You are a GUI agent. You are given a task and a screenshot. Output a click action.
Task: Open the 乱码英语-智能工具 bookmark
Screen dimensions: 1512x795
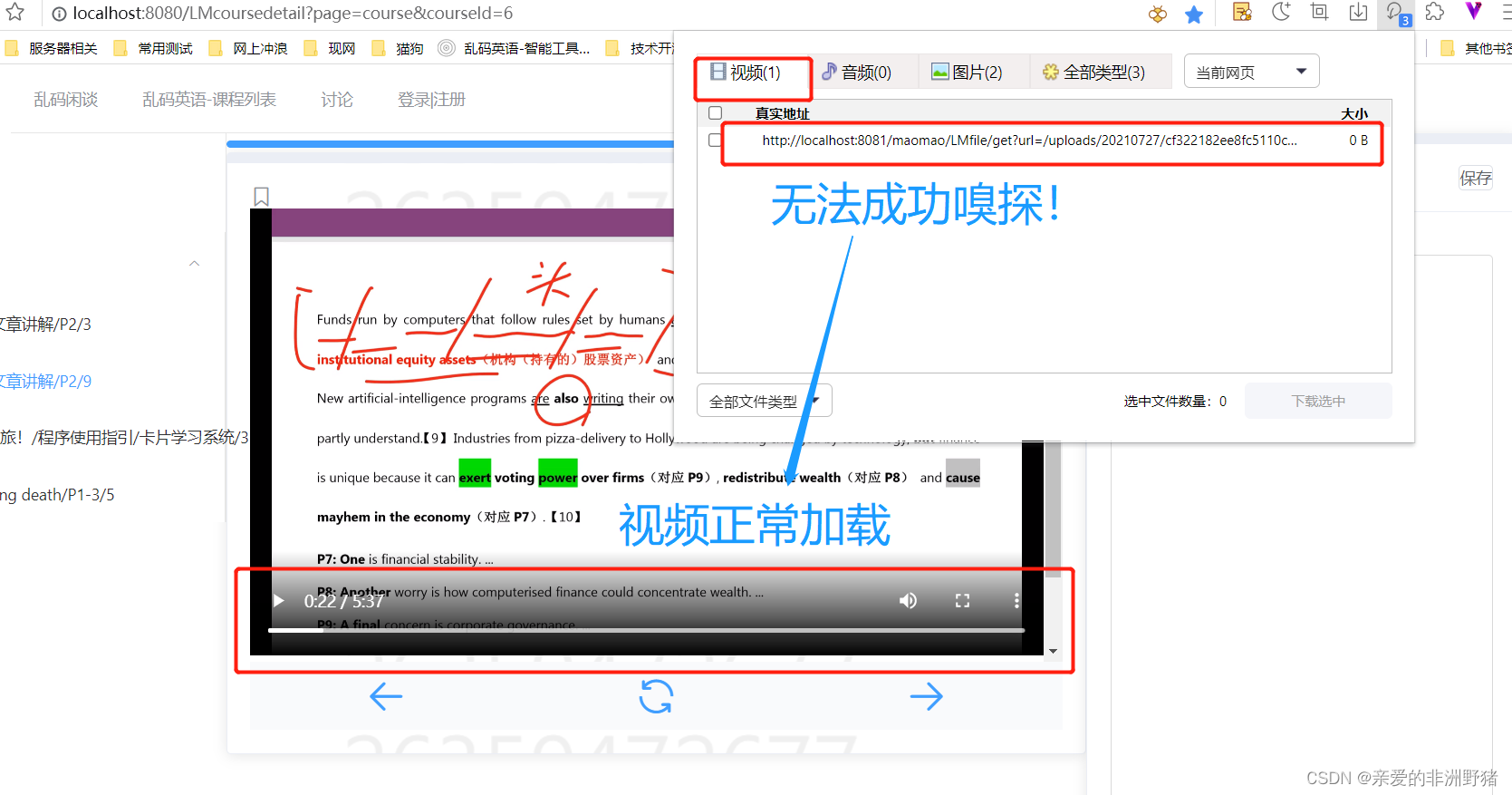pos(515,49)
